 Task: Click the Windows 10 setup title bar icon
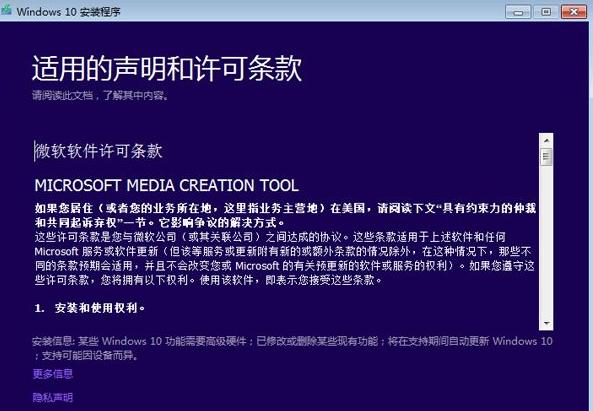(6, 11)
